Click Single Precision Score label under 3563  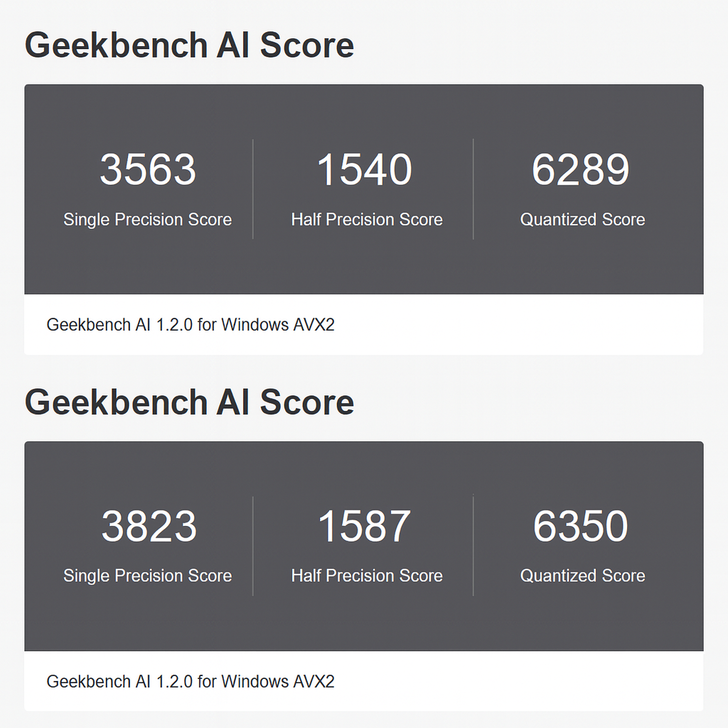[x=148, y=220]
